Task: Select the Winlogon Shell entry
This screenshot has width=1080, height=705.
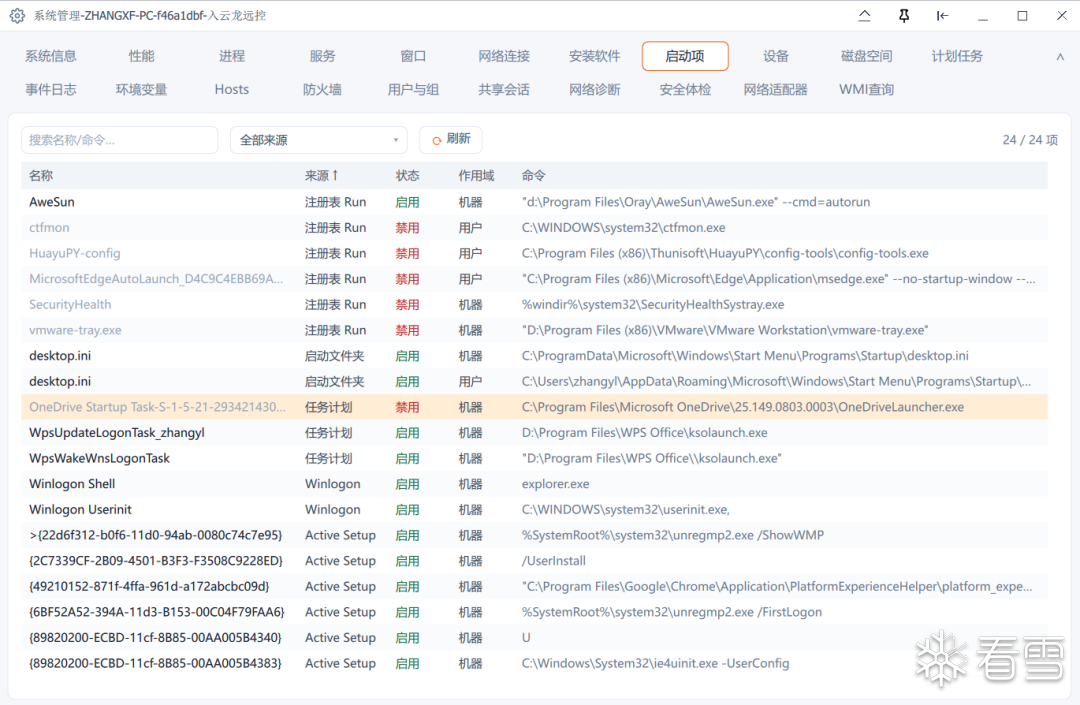Action: [x=534, y=484]
